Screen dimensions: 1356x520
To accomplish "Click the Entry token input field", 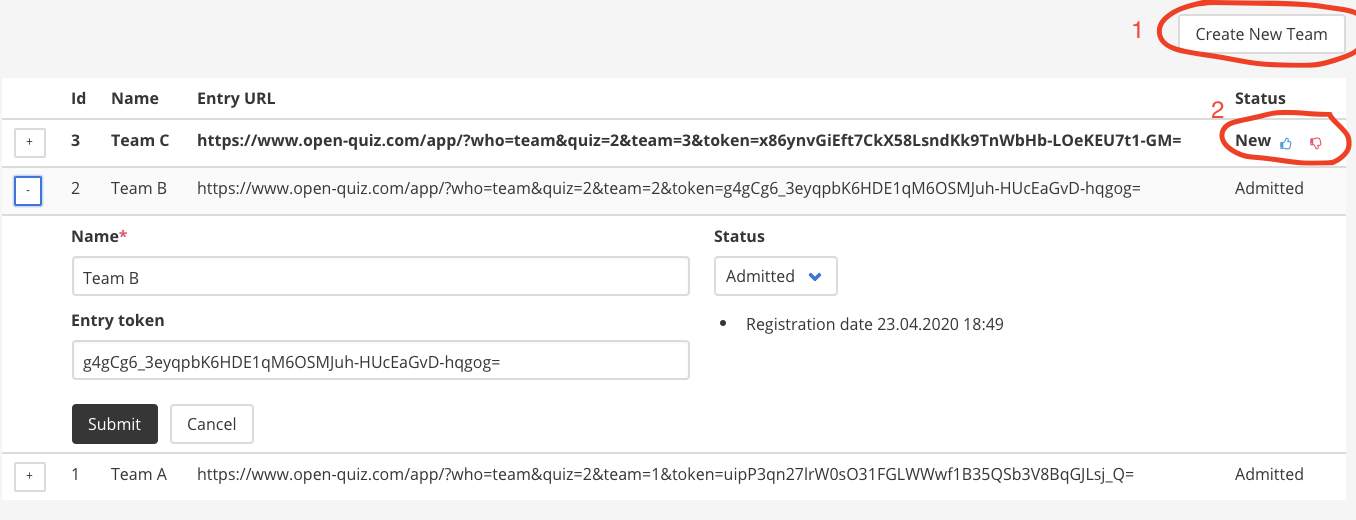I will [381, 361].
